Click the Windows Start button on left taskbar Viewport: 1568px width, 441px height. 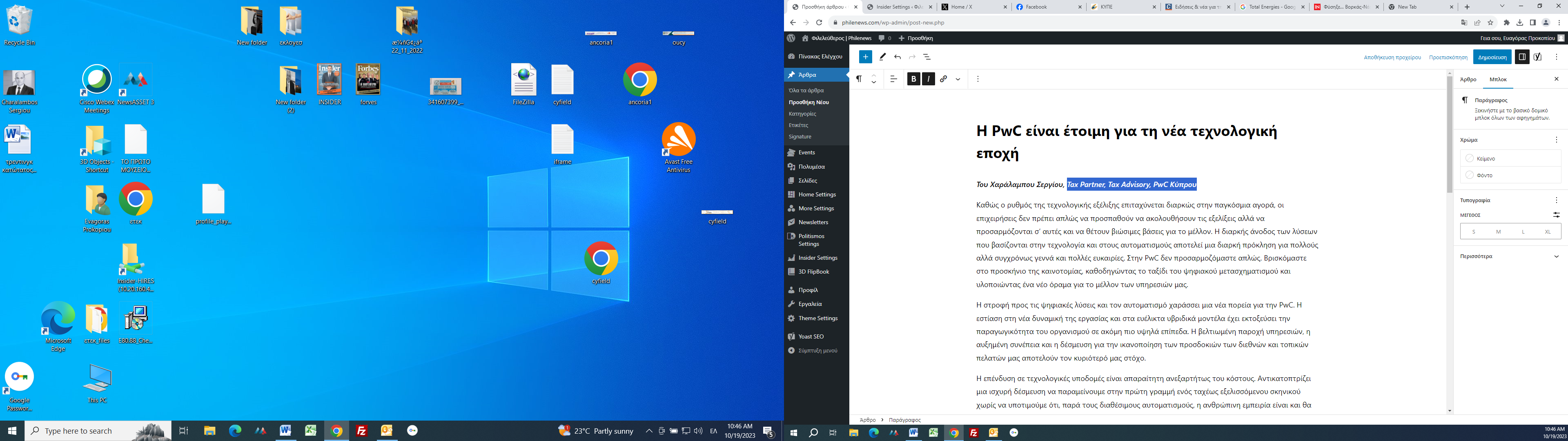pos(12,431)
